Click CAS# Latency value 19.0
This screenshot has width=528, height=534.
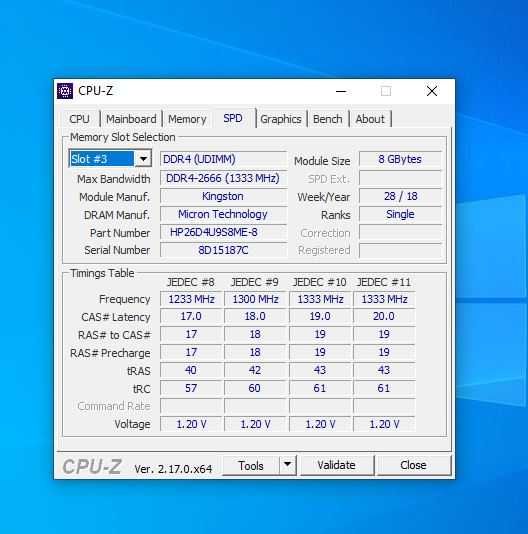(x=320, y=316)
